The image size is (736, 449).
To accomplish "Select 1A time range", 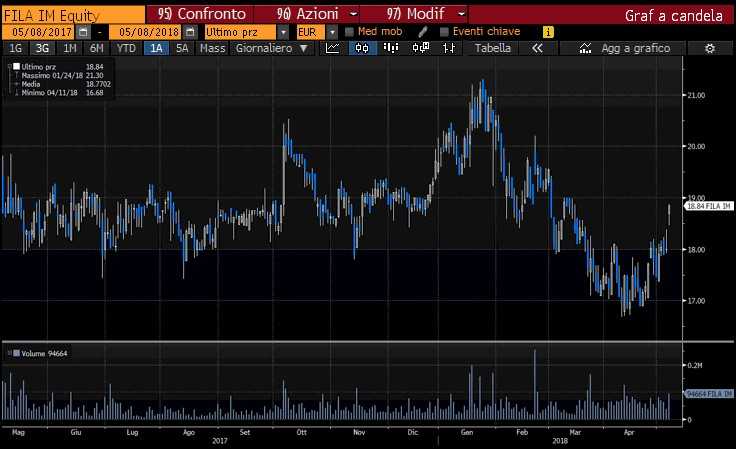I will pos(156,48).
